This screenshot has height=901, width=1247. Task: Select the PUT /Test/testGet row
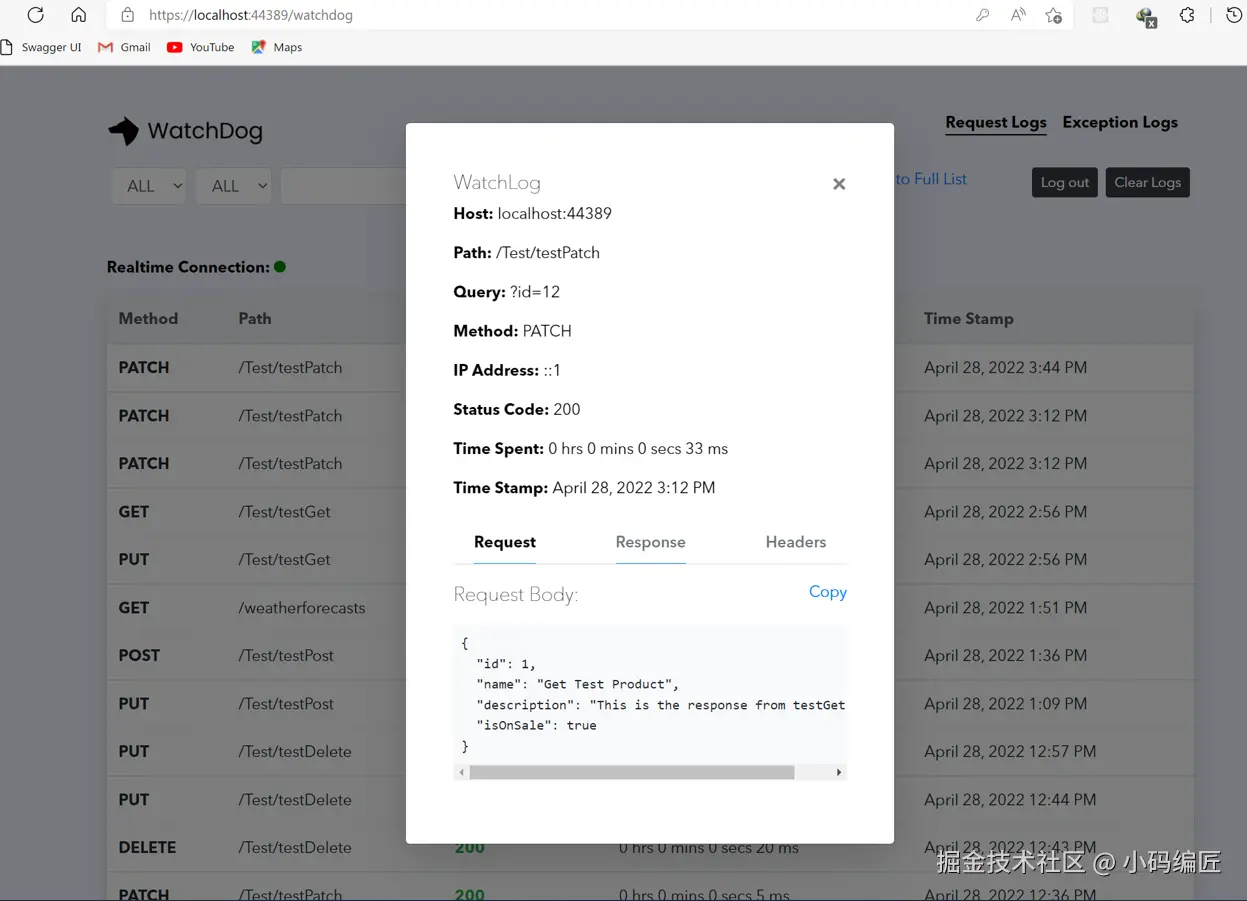[650, 560]
